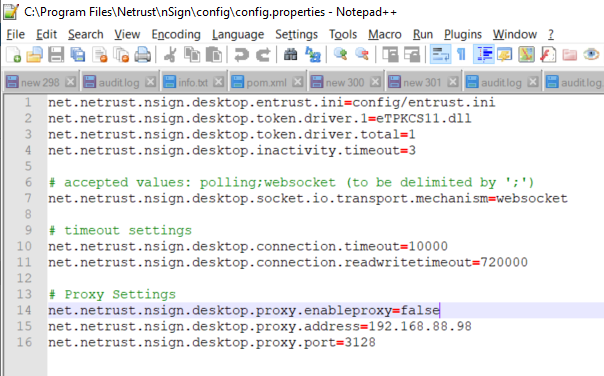This screenshot has width=604, height=376.
Task: Select the audit.log tab beside new 298
Action: point(119,82)
